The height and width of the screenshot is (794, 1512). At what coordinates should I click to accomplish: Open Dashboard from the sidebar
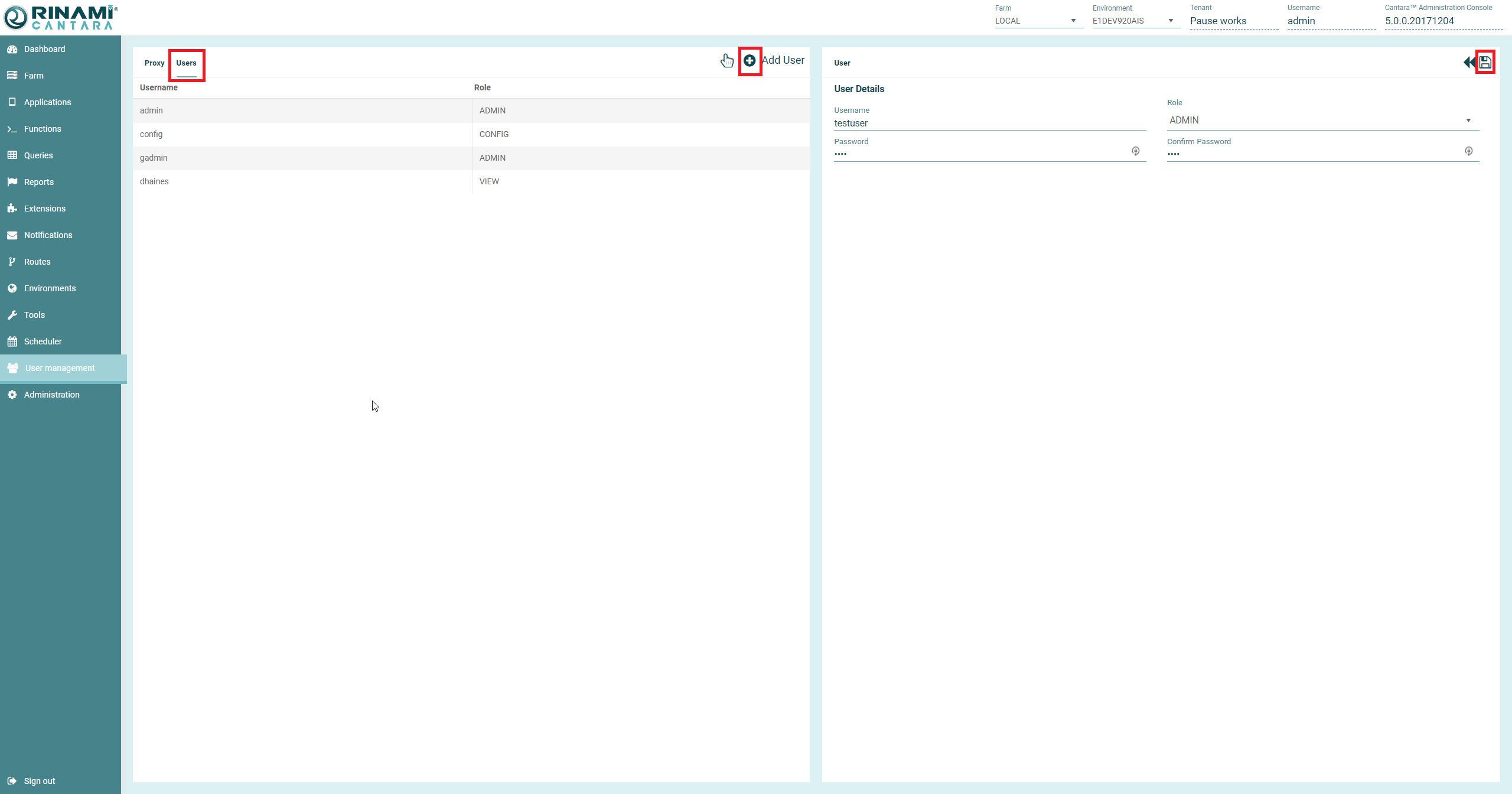[44, 49]
